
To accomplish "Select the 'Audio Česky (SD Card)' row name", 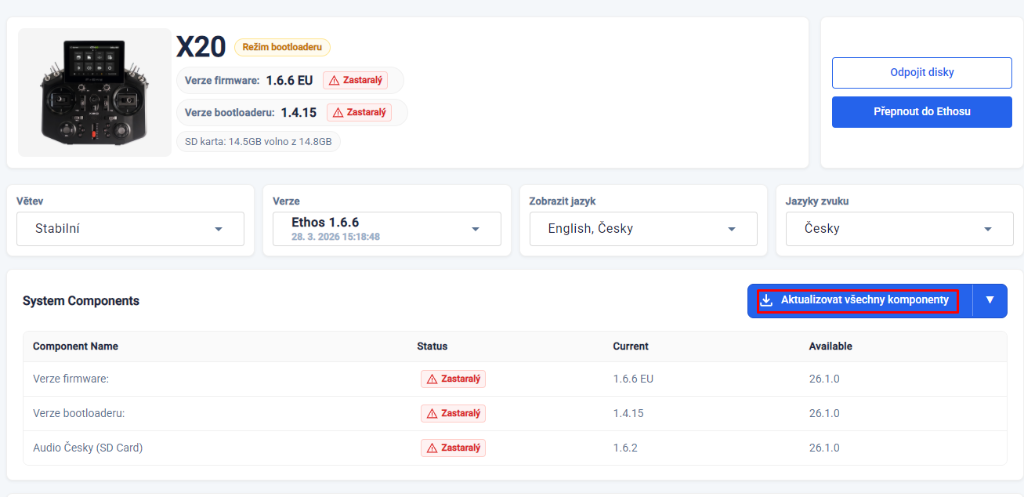I will coord(88,448).
